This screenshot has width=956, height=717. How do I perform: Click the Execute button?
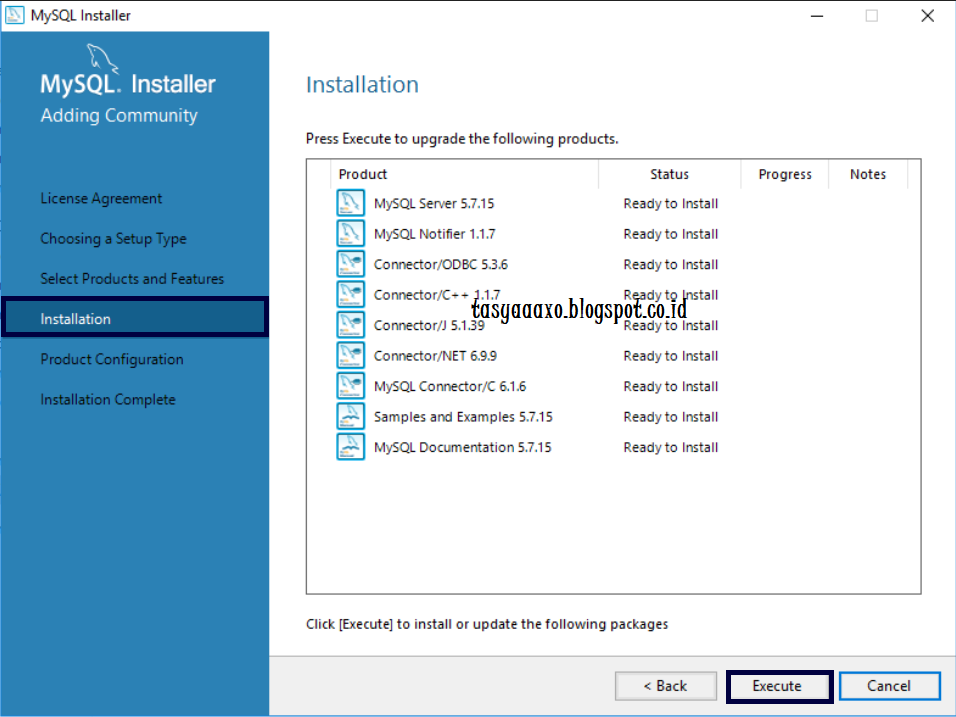point(779,686)
